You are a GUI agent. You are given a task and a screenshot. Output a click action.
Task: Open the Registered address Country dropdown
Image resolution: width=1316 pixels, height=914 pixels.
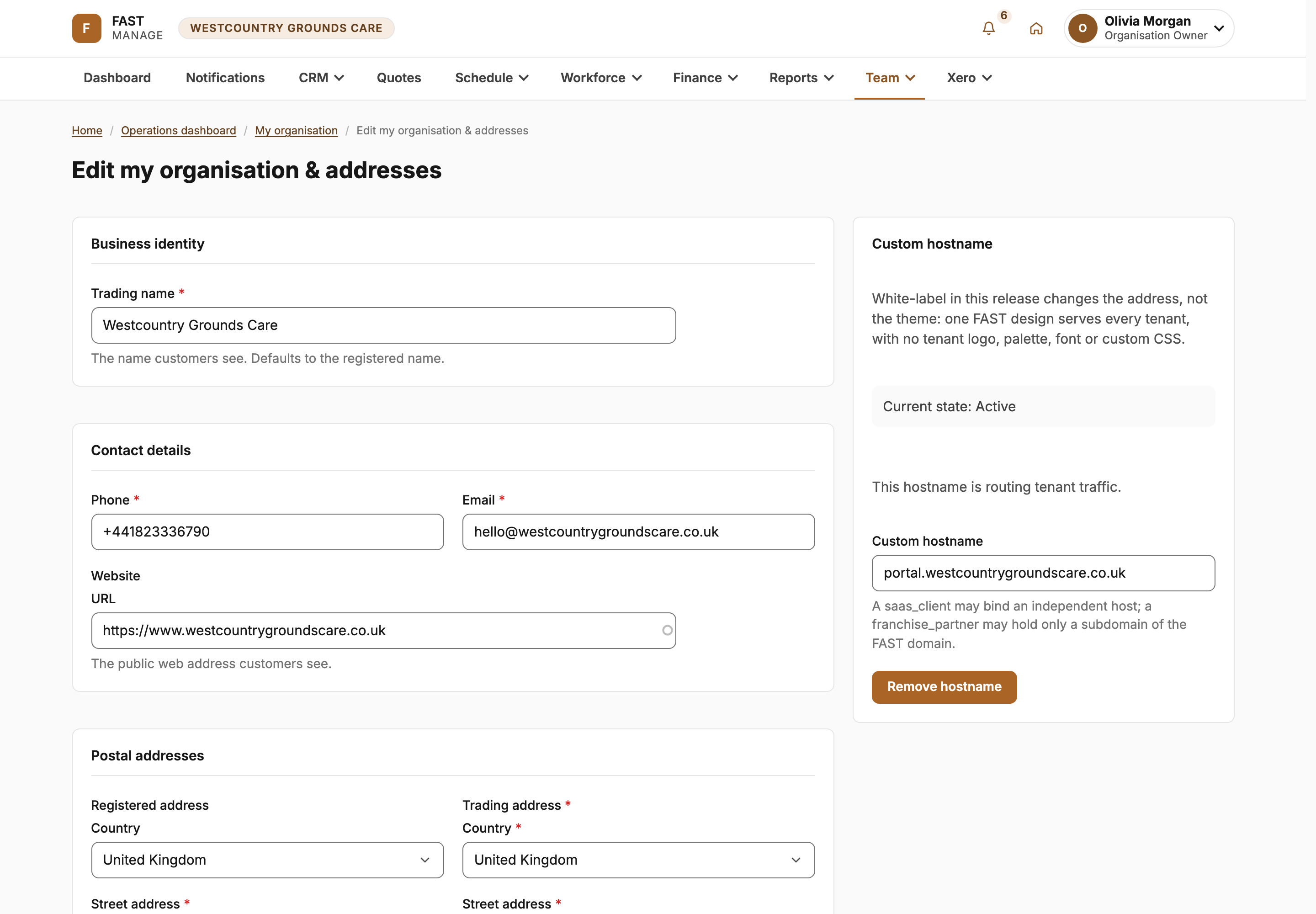[267, 860]
